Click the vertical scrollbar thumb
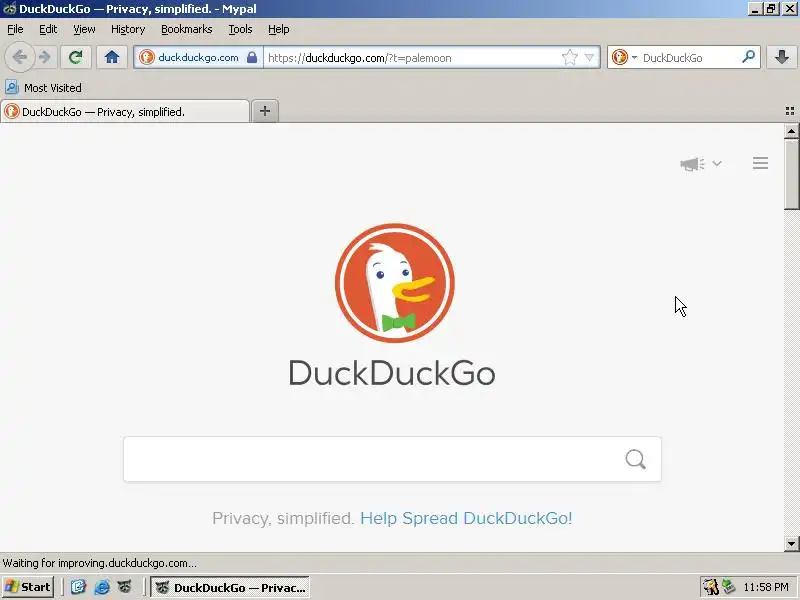800x600 pixels. click(791, 174)
